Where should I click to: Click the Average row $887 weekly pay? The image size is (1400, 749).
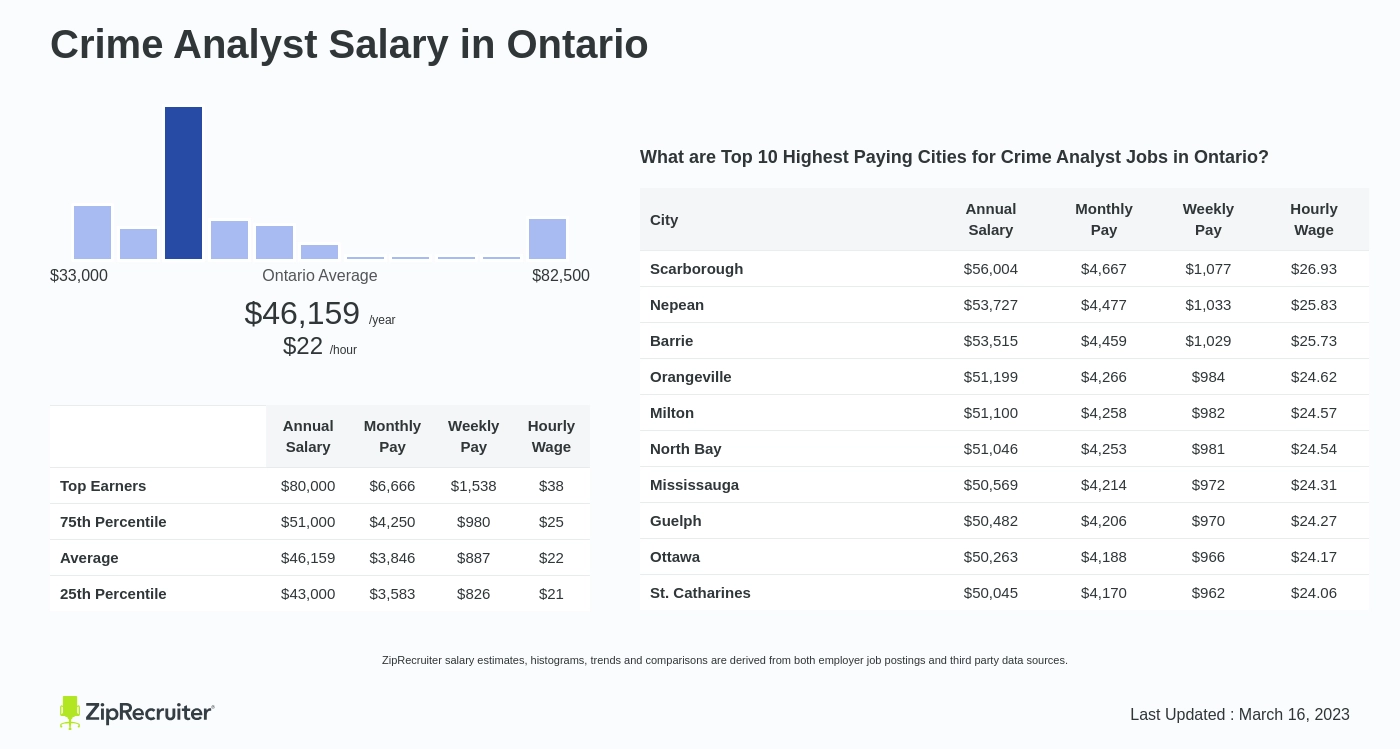coord(473,557)
